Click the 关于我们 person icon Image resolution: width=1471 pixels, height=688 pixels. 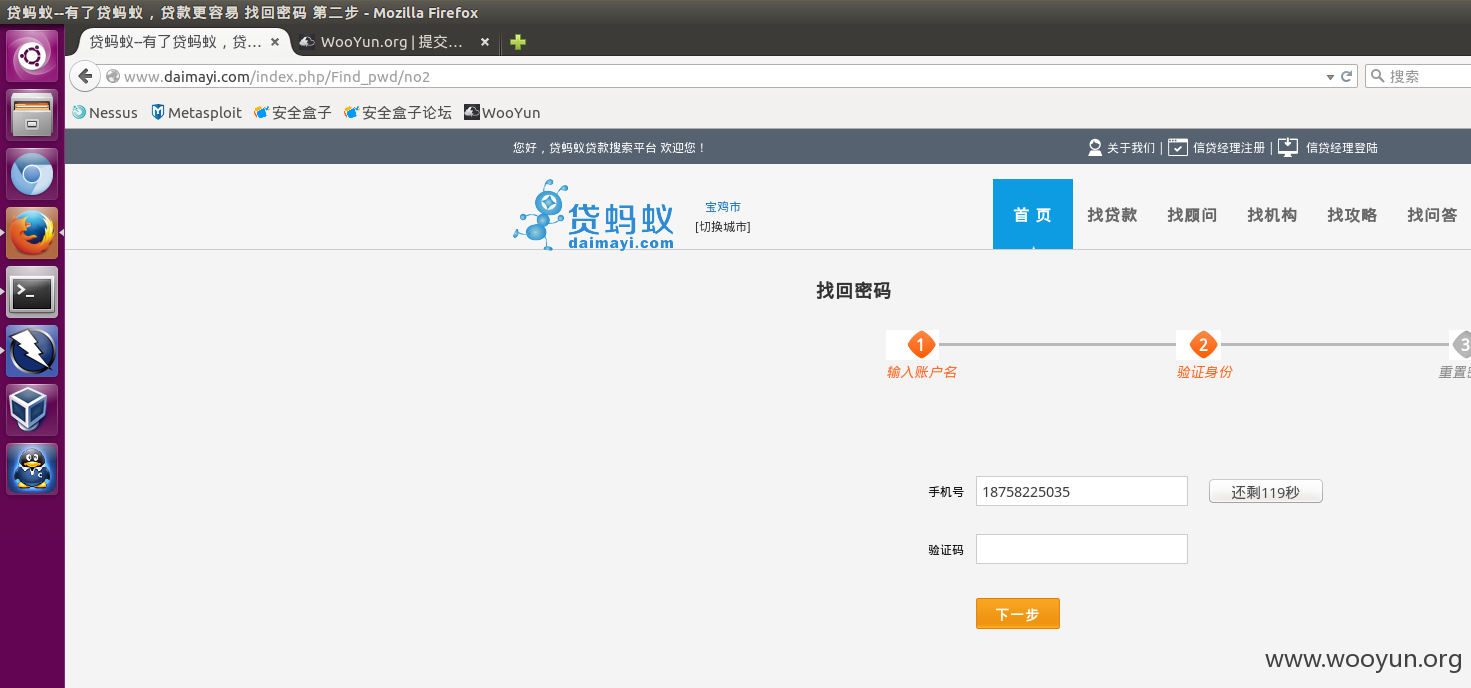tap(1095, 147)
